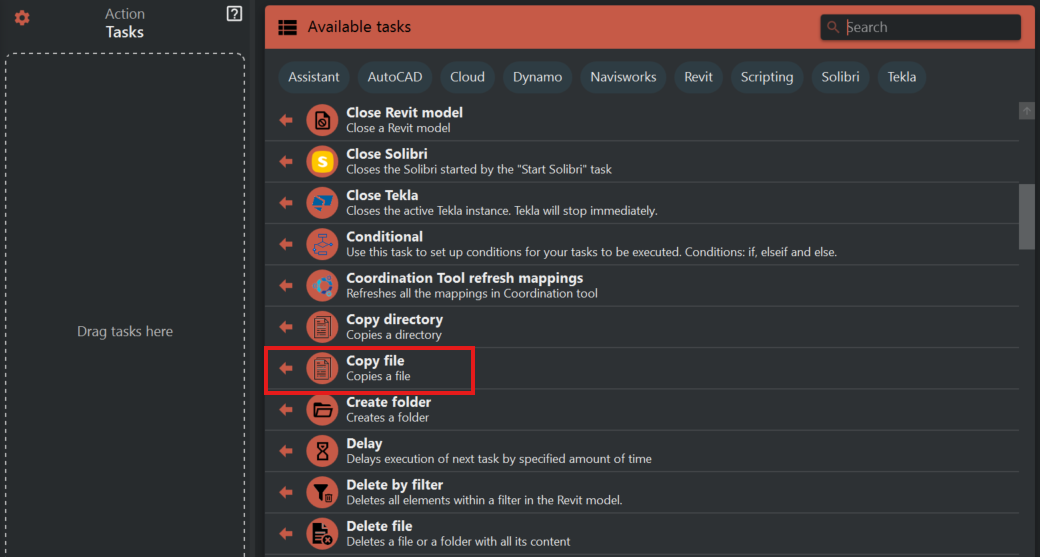Select the Navisworks filter chip
Screen dimensions: 1040x557
(623, 77)
